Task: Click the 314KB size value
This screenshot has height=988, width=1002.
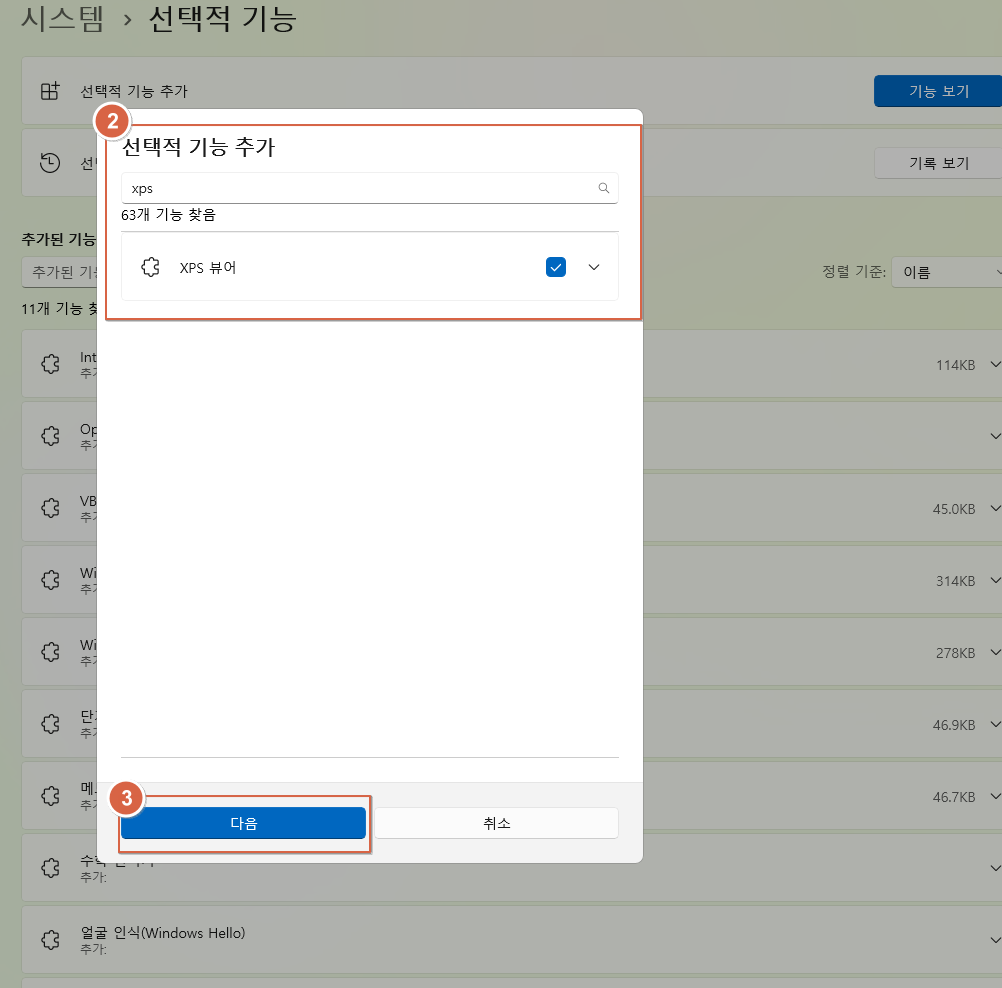Action: [x=955, y=581]
